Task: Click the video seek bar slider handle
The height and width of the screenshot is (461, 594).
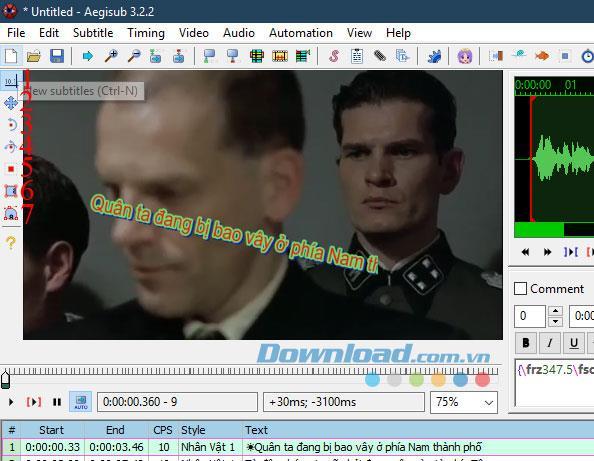Action: point(5,380)
